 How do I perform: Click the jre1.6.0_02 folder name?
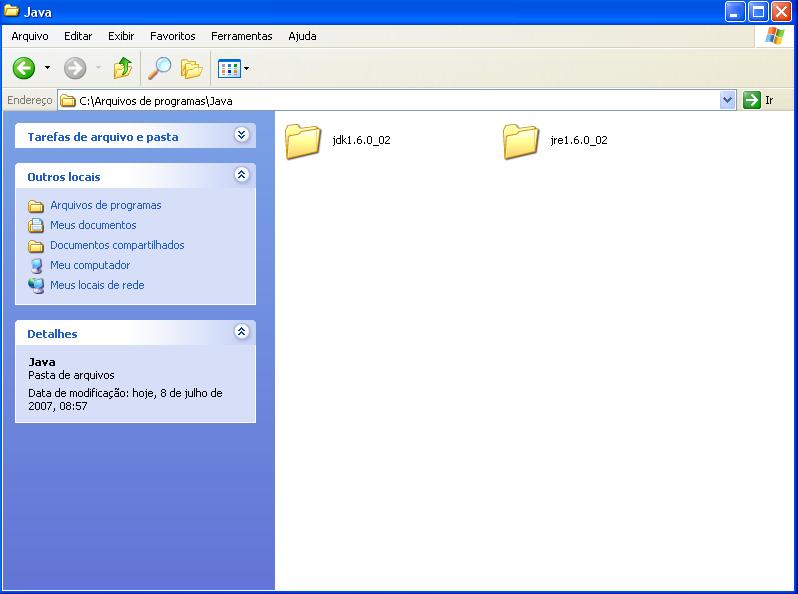579,140
